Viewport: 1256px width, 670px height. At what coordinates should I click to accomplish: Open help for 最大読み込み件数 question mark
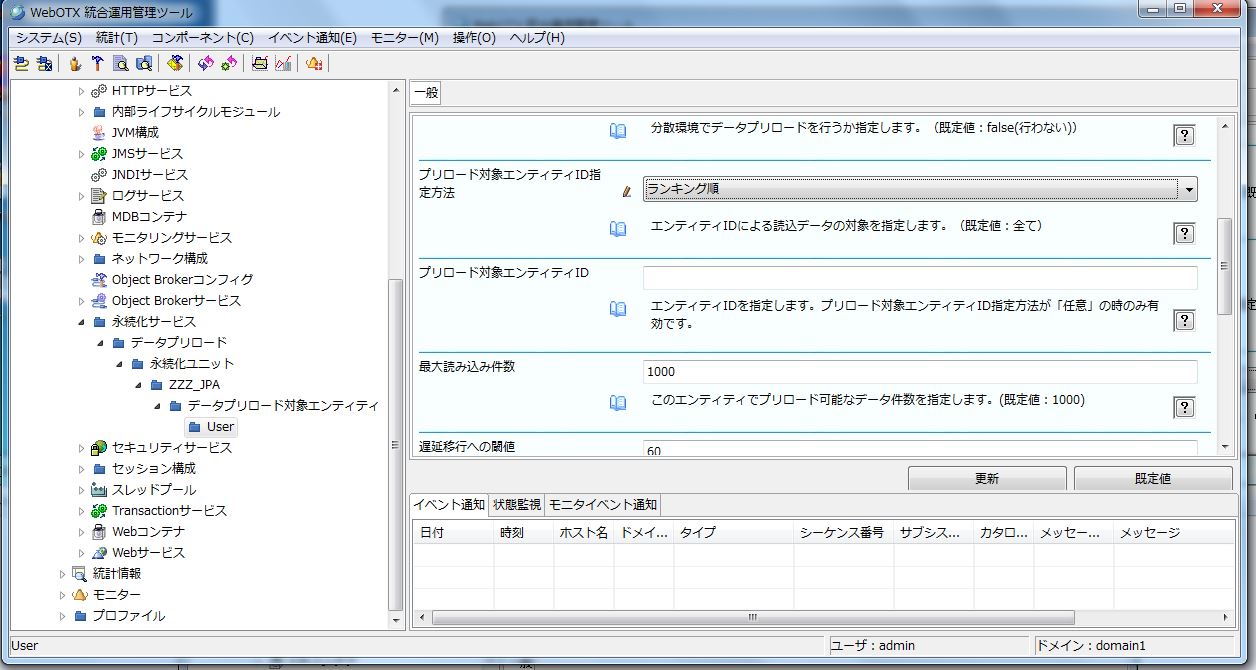pos(1184,407)
